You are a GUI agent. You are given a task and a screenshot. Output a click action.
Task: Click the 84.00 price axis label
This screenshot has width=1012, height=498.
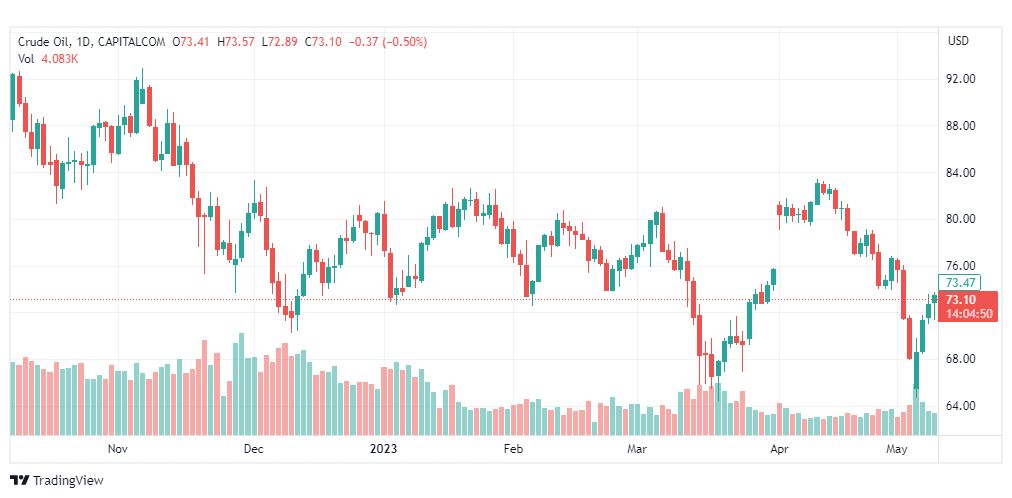point(960,172)
